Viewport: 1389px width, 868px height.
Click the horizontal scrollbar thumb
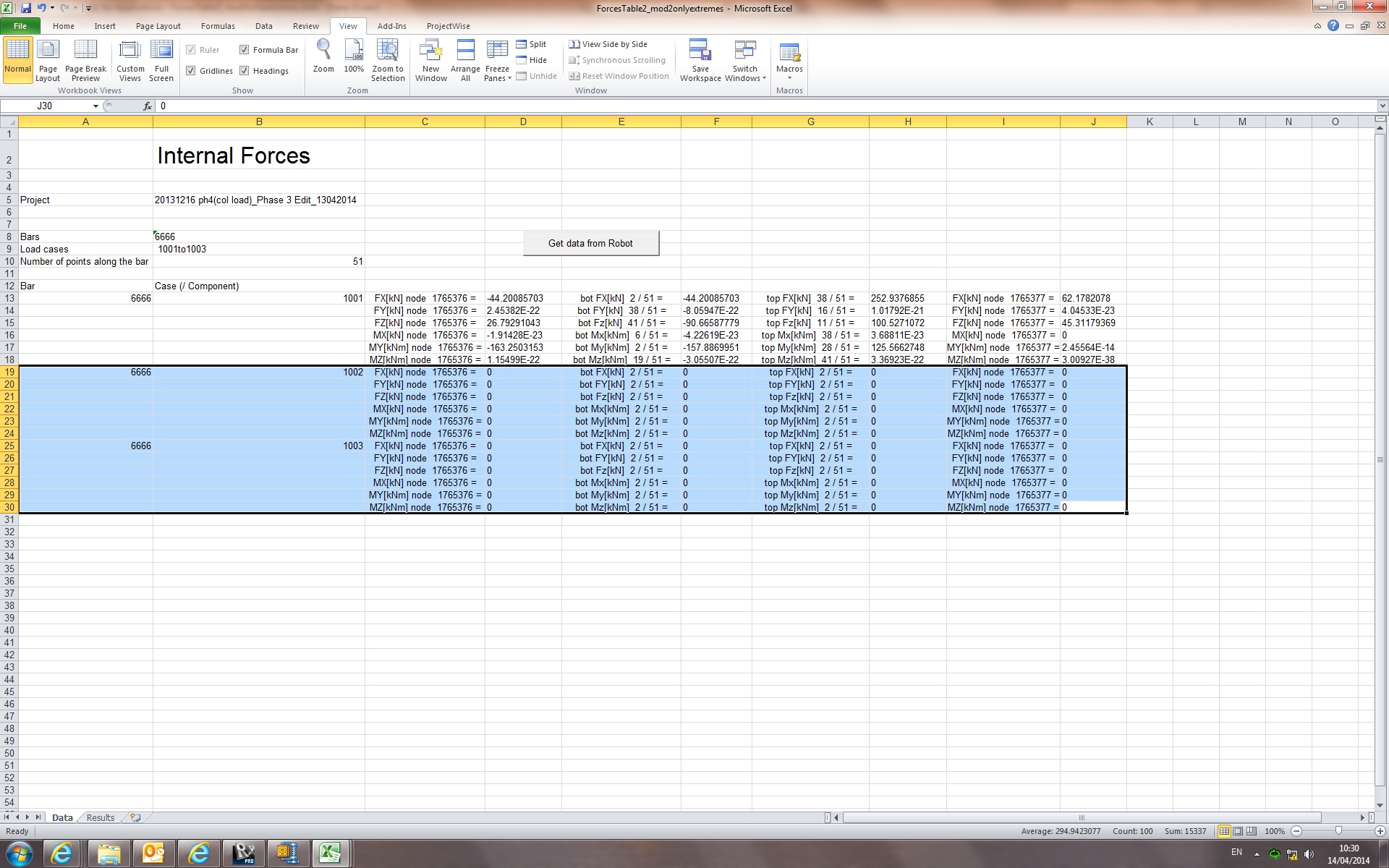tap(1082, 817)
